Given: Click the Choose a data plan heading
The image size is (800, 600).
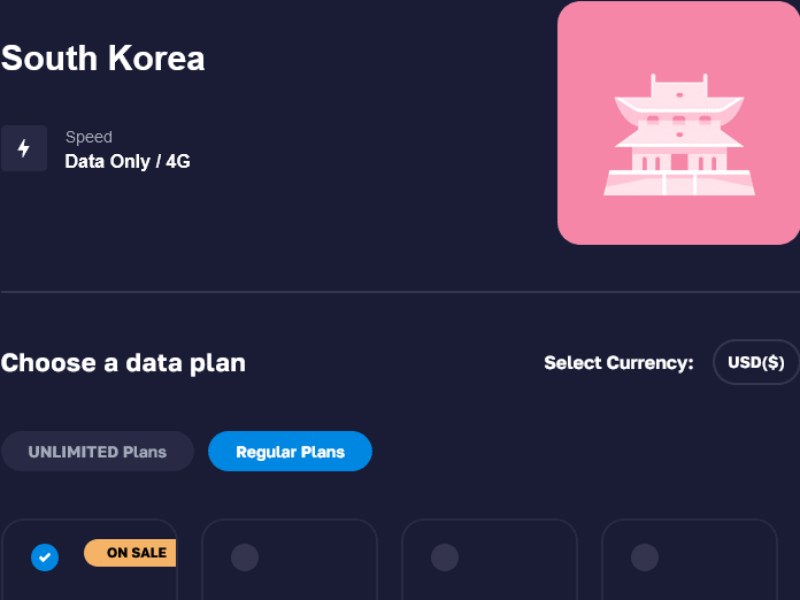Looking at the screenshot, I should [x=123, y=363].
